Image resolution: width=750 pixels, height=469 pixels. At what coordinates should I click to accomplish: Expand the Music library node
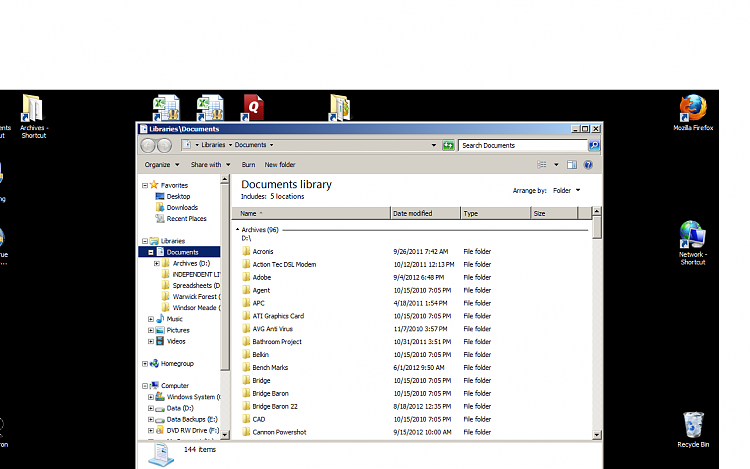(151, 319)
